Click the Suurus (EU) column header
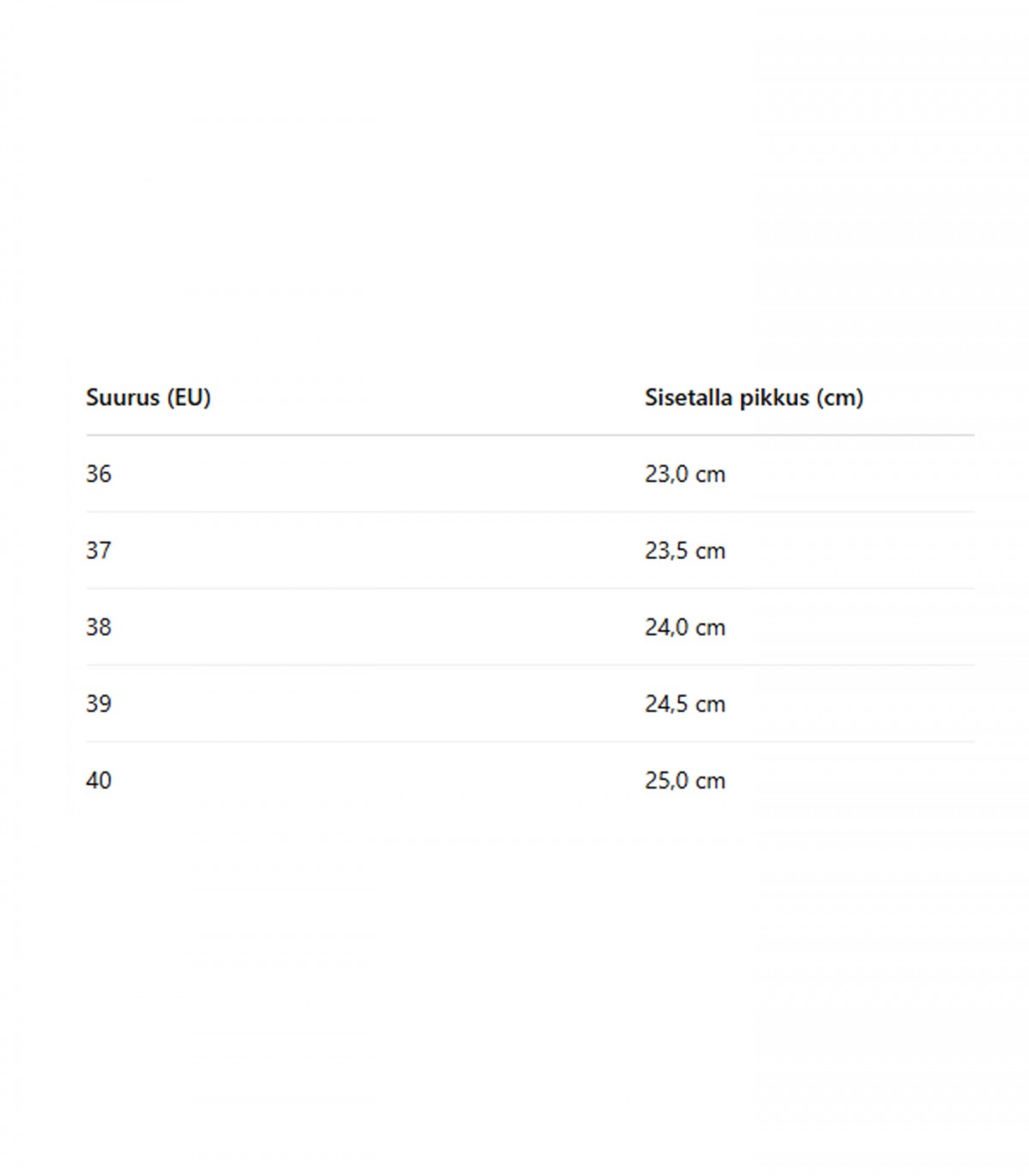 [148, 398]
